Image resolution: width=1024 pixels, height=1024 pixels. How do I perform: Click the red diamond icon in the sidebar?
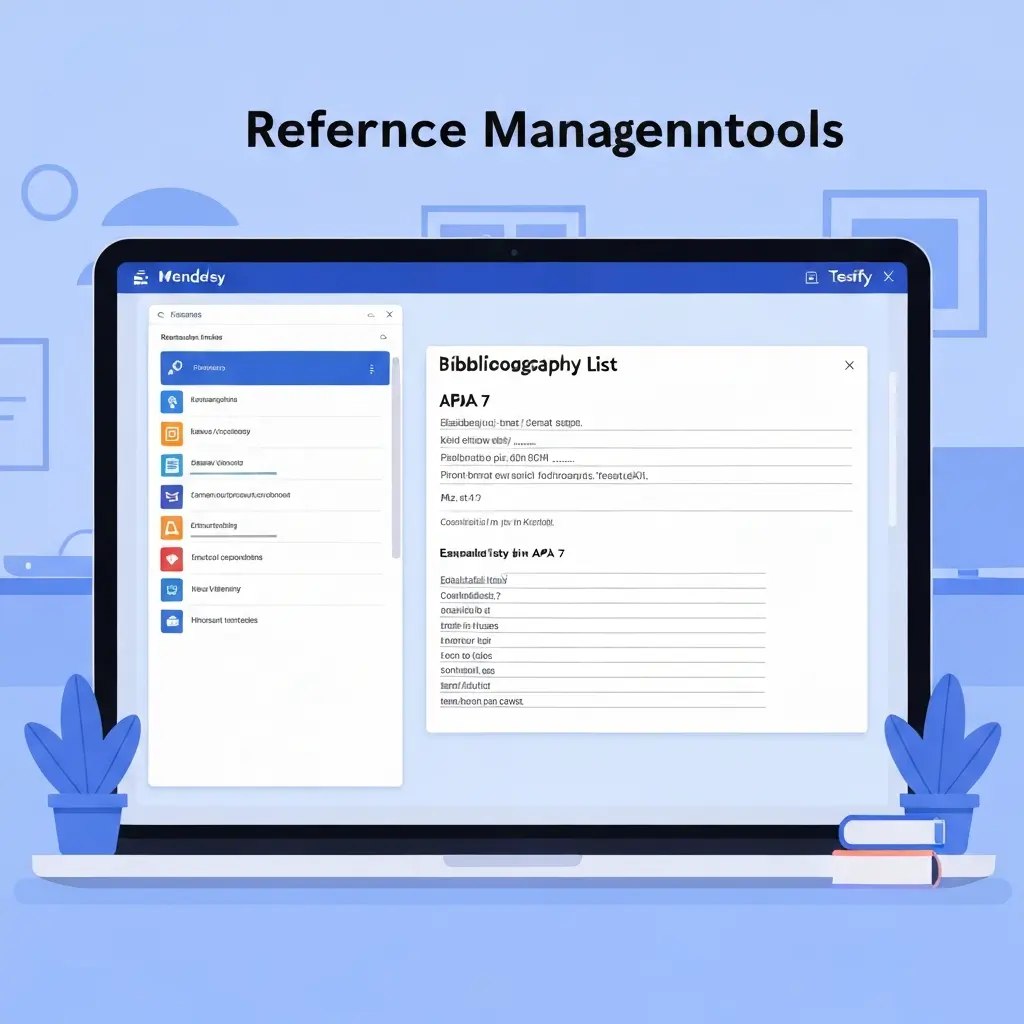click(172, 559)
